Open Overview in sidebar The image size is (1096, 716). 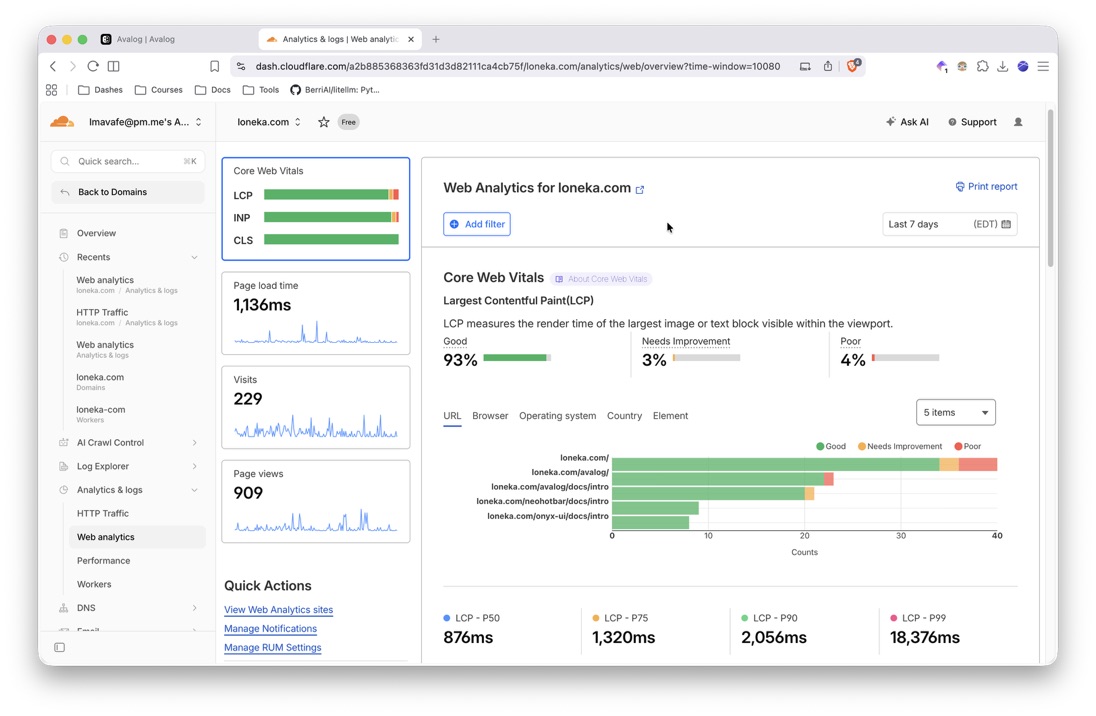(x=96, y=233)
